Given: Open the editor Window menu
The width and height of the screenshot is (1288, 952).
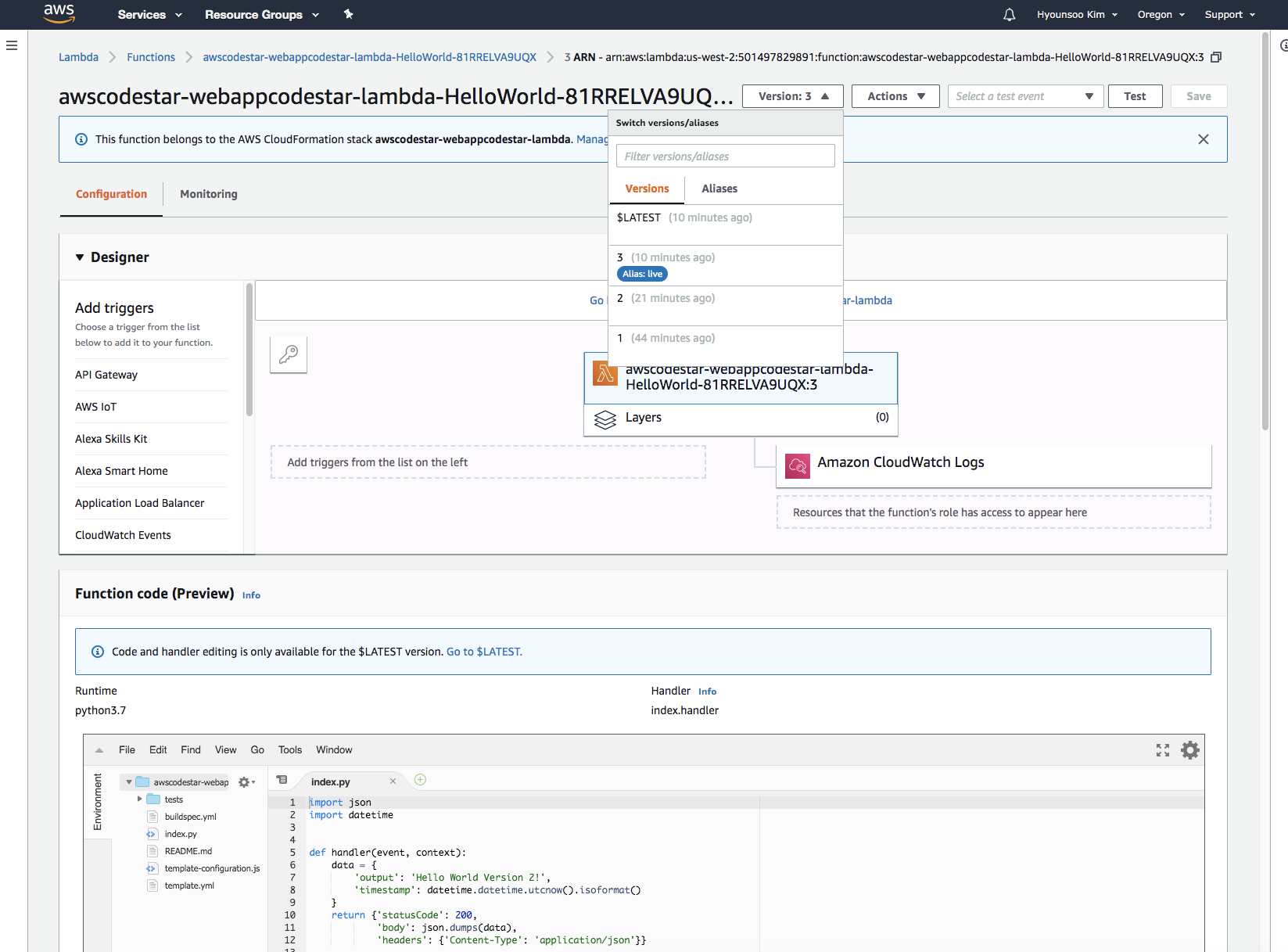Looking at the screenshot, I should (334, 750).
